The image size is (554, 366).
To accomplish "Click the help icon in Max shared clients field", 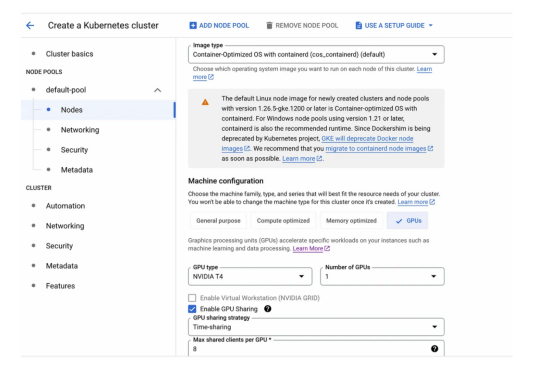I will coord(435,349).
